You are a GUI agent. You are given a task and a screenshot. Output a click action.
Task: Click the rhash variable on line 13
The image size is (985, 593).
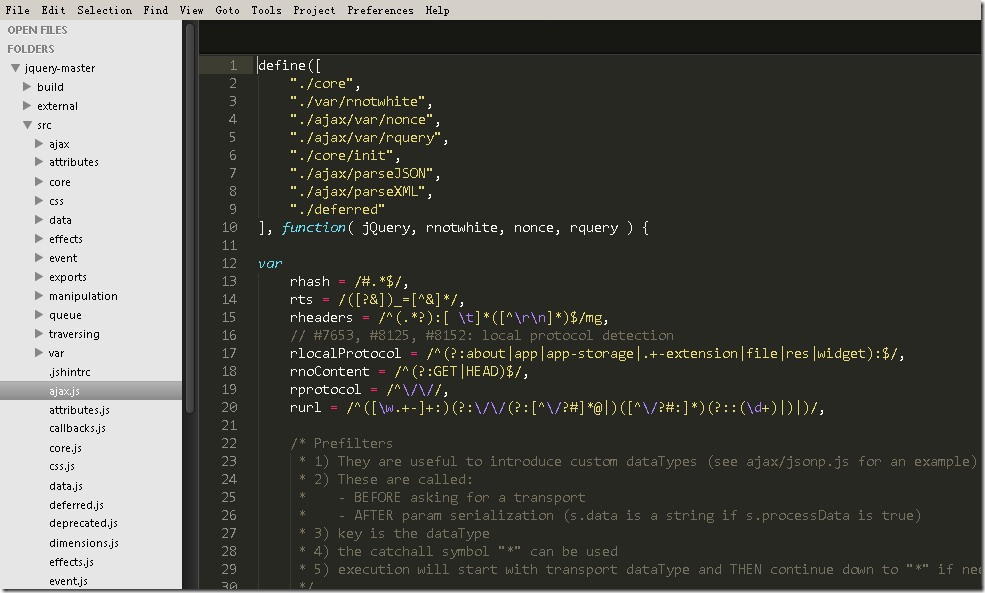310,281
